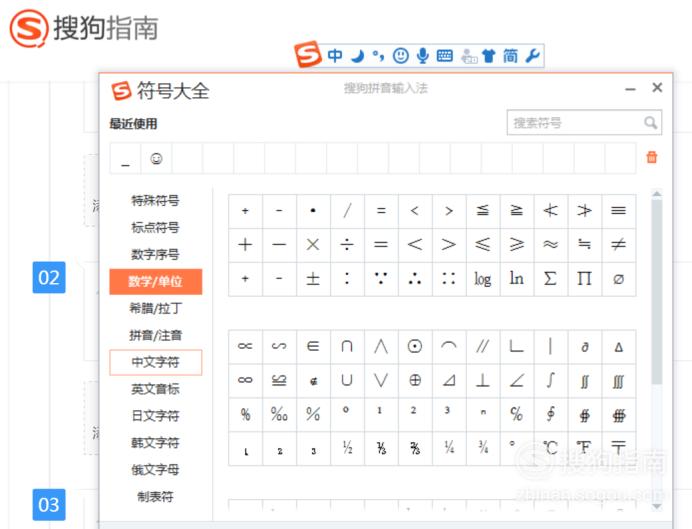The height and width of the screenshot is (529, 692).
Task: Insert the because ∵ symbol
Action: pyautogui.click(x=381, y=278)
